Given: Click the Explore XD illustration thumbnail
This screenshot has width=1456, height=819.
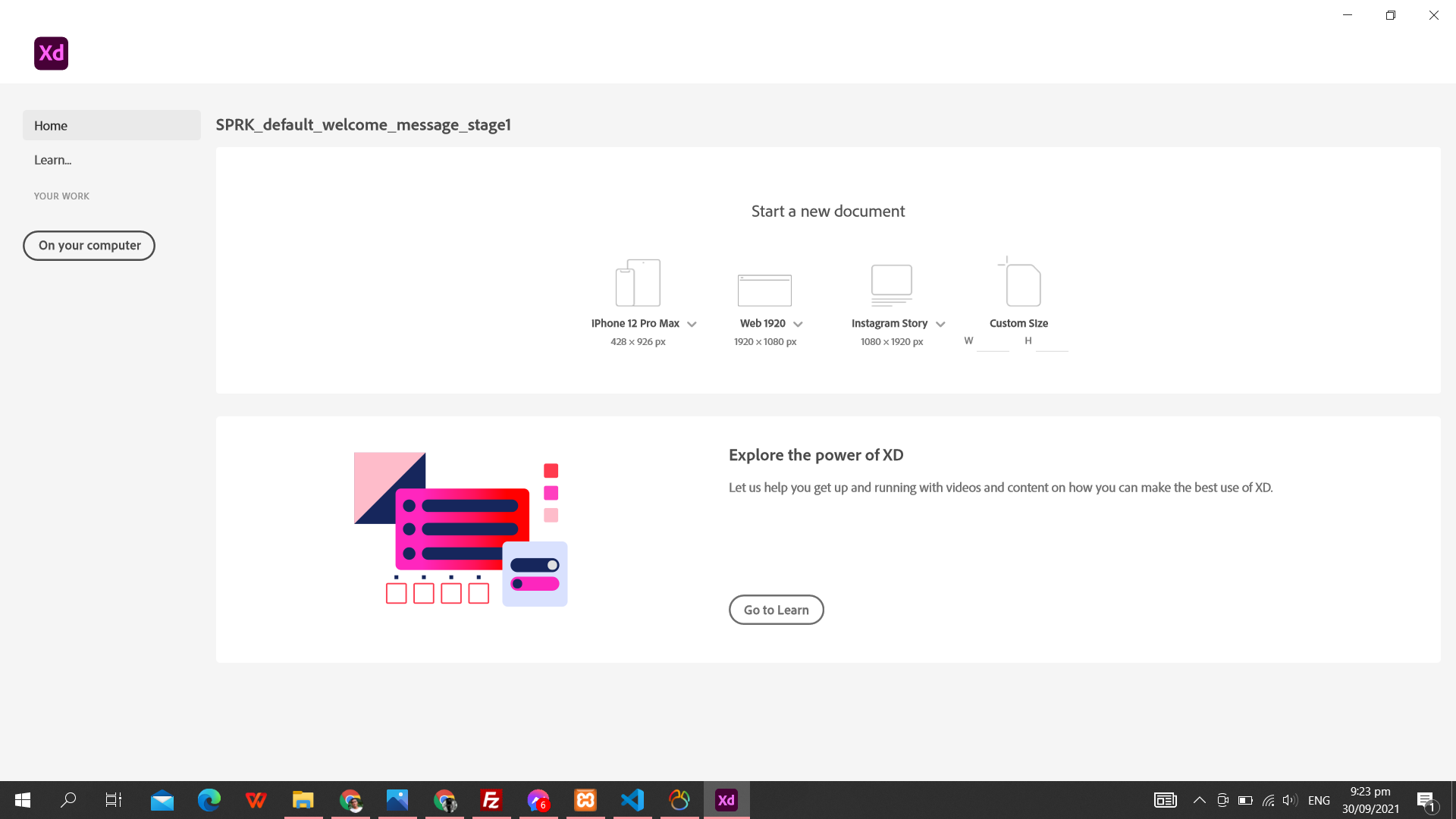Looking at the screenshot, I should point(461,529).
